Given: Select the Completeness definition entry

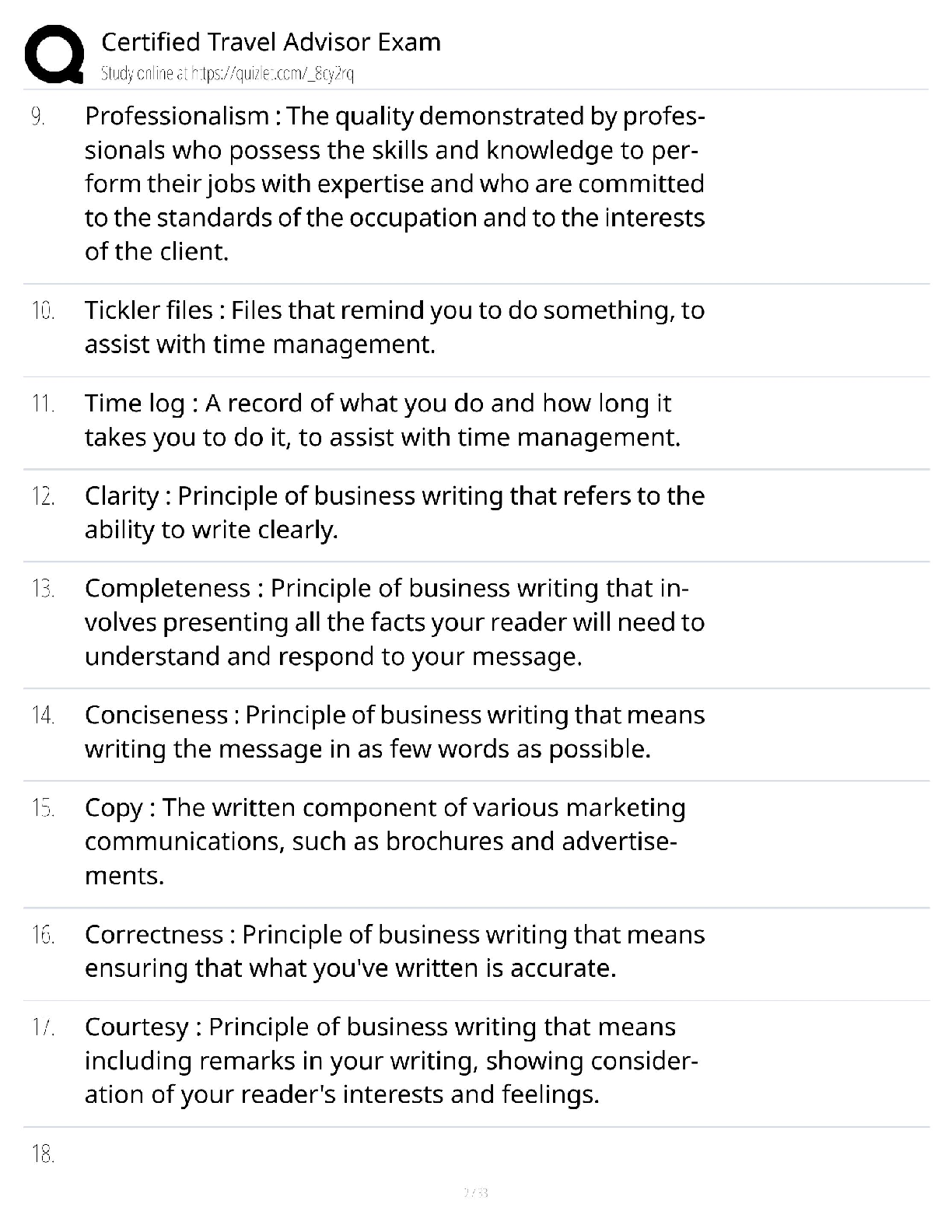Looking at the screenshot, I should 395,622.
